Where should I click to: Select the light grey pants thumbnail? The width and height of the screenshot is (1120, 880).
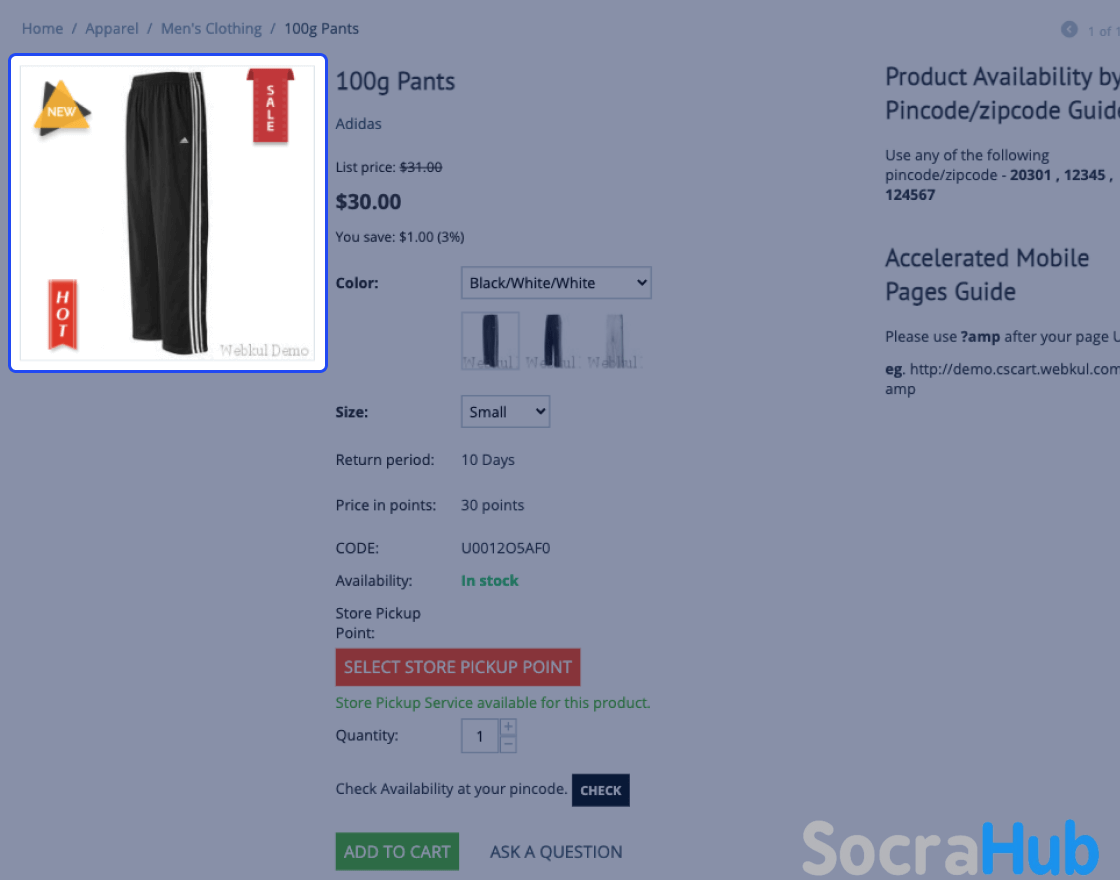point(614,341)
